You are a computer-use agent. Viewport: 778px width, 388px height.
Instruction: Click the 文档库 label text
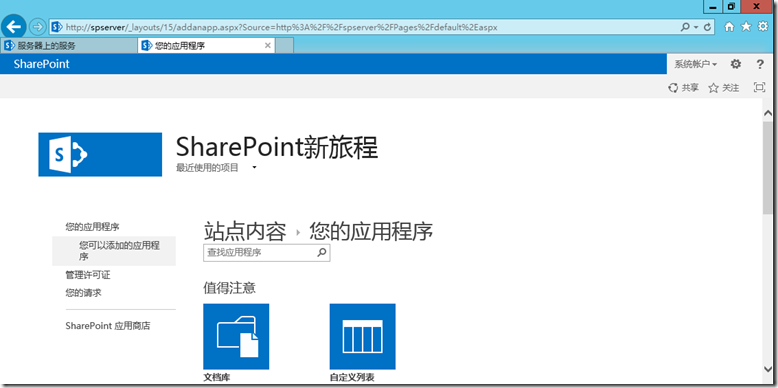(x=217, y=378)
